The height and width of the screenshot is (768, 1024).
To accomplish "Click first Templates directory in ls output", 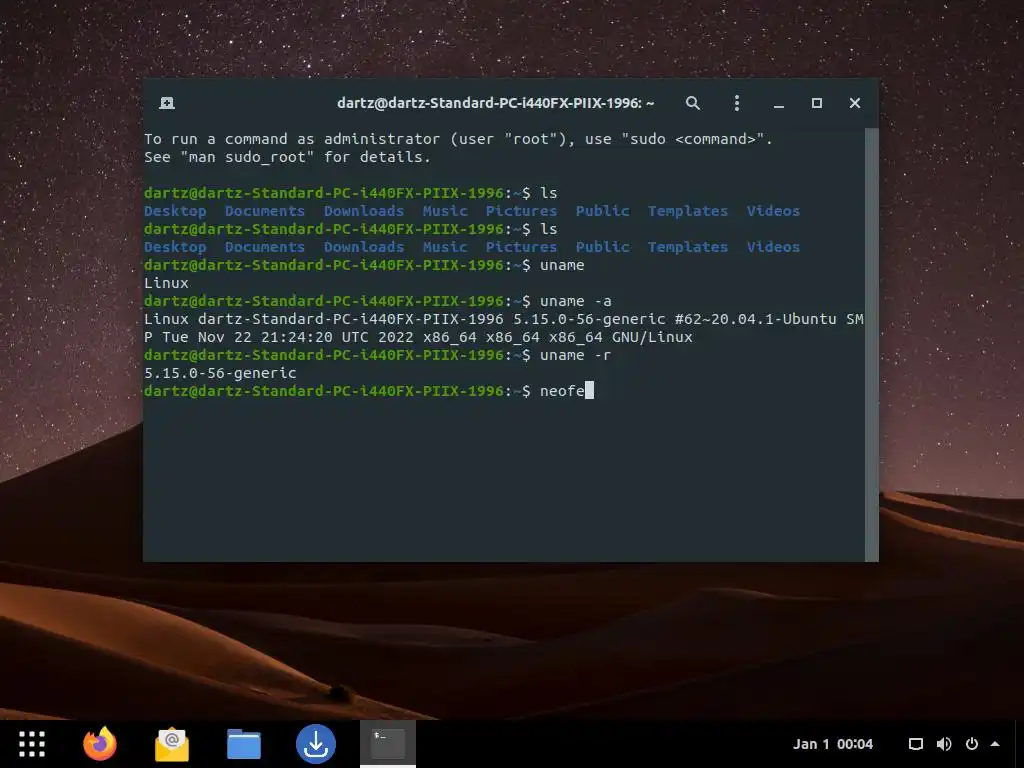I will tap(688, 211).
